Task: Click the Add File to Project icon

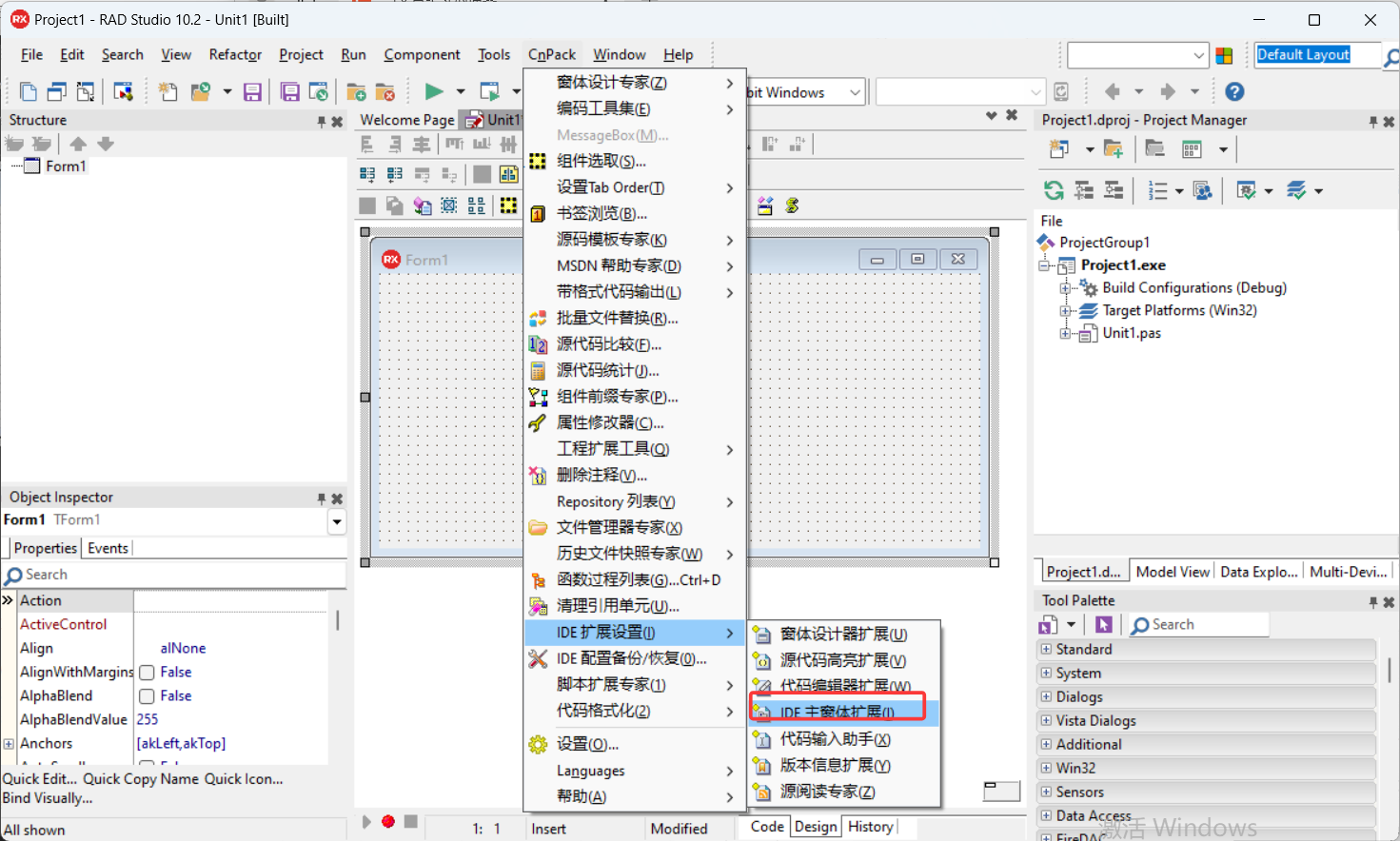Action: pos(356,92)
